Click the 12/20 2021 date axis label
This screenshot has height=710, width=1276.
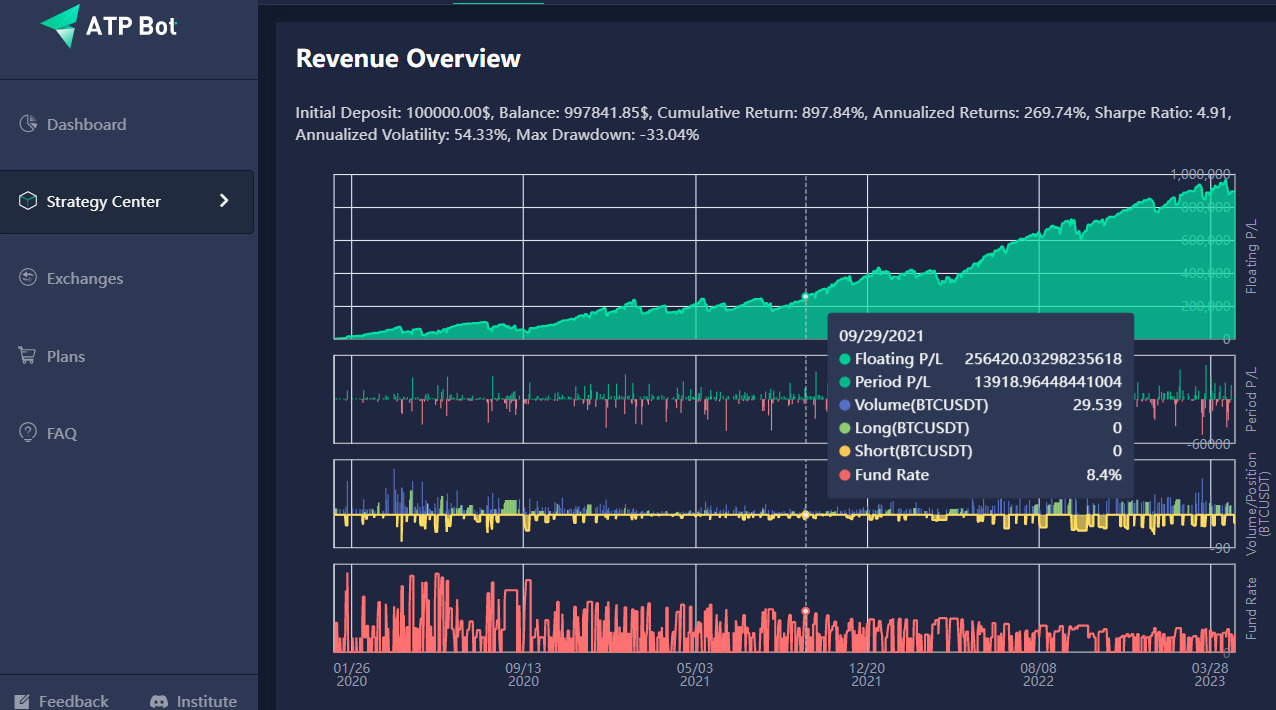[x=866, y=674]
